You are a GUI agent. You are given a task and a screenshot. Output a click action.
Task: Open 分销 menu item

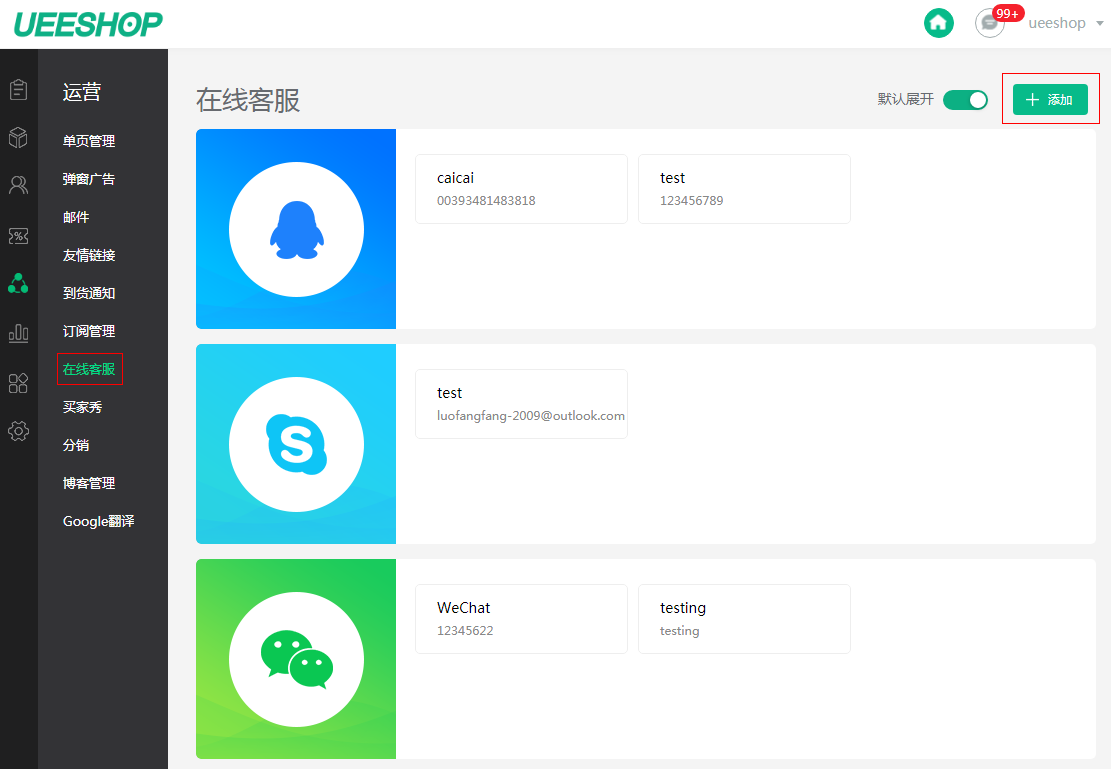tap(76, 445)
